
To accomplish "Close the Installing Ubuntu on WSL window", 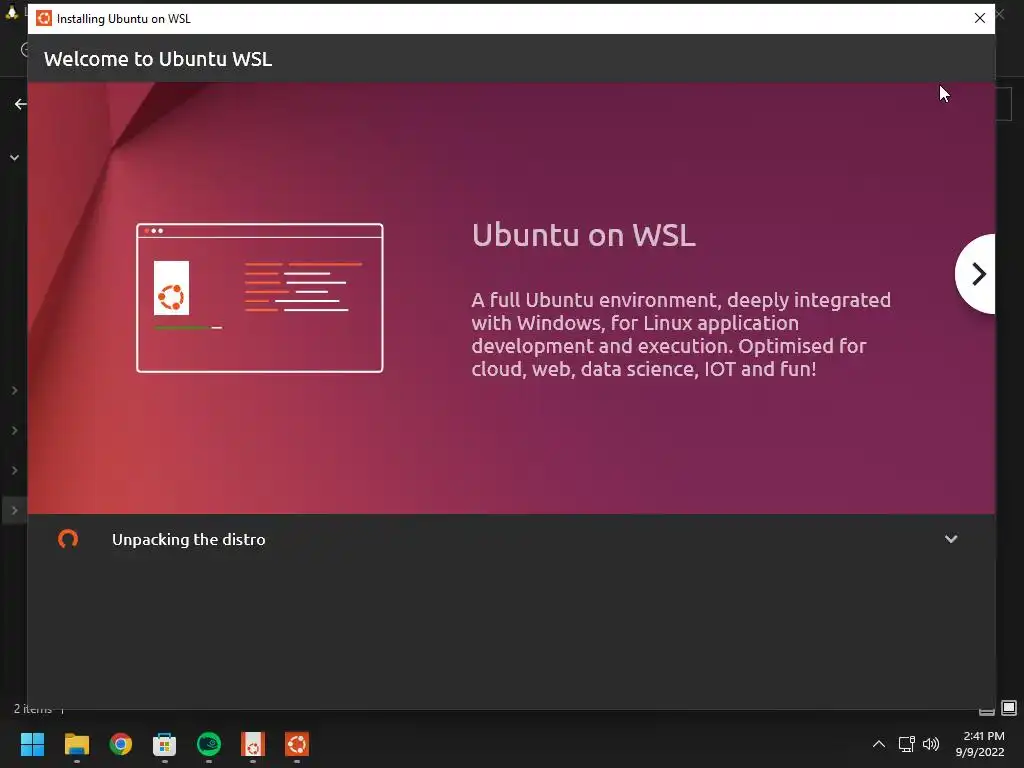I will (980, 18).
